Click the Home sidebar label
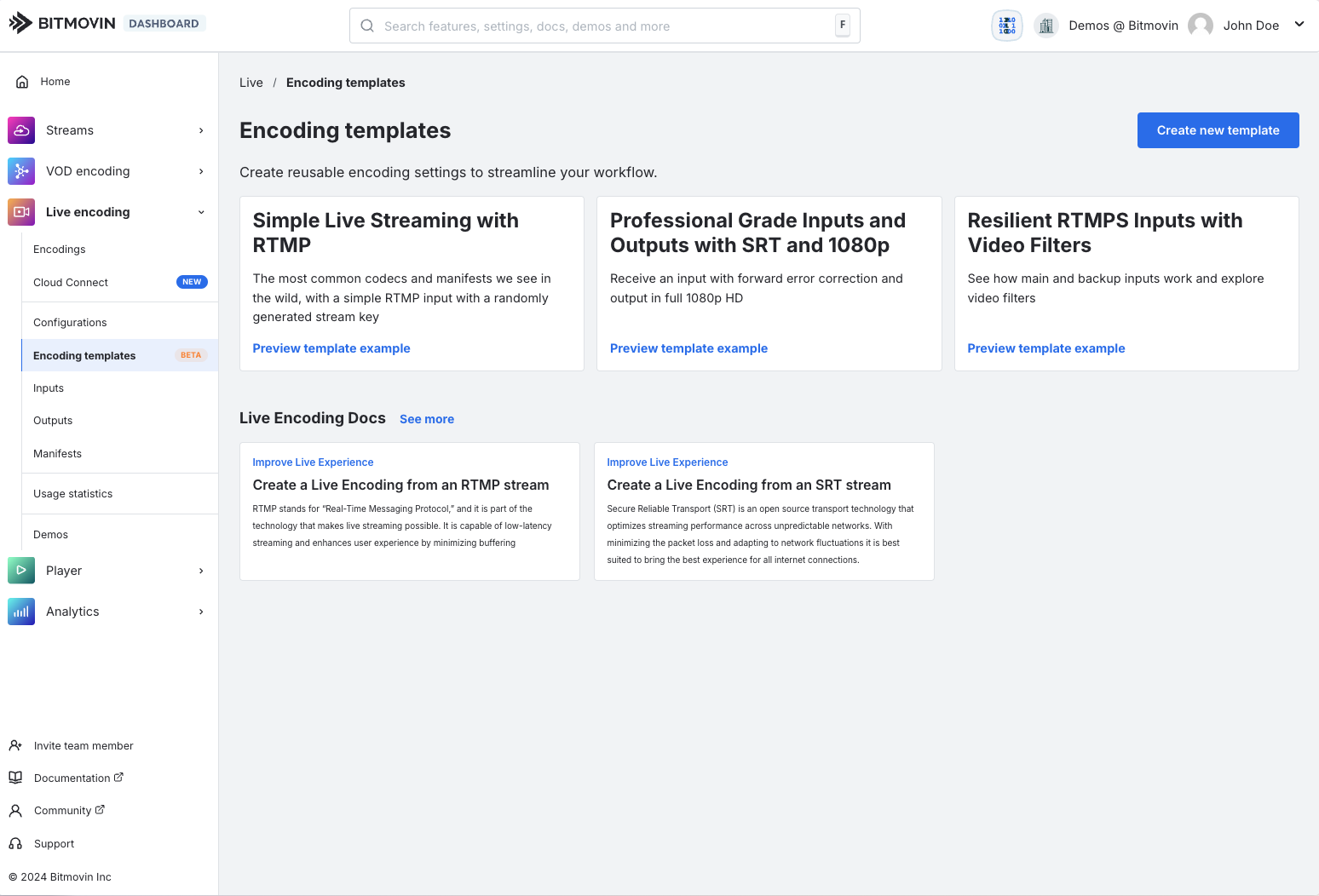Image resolution: width=1319 pixels, height=896 pixels. point(55,82)
